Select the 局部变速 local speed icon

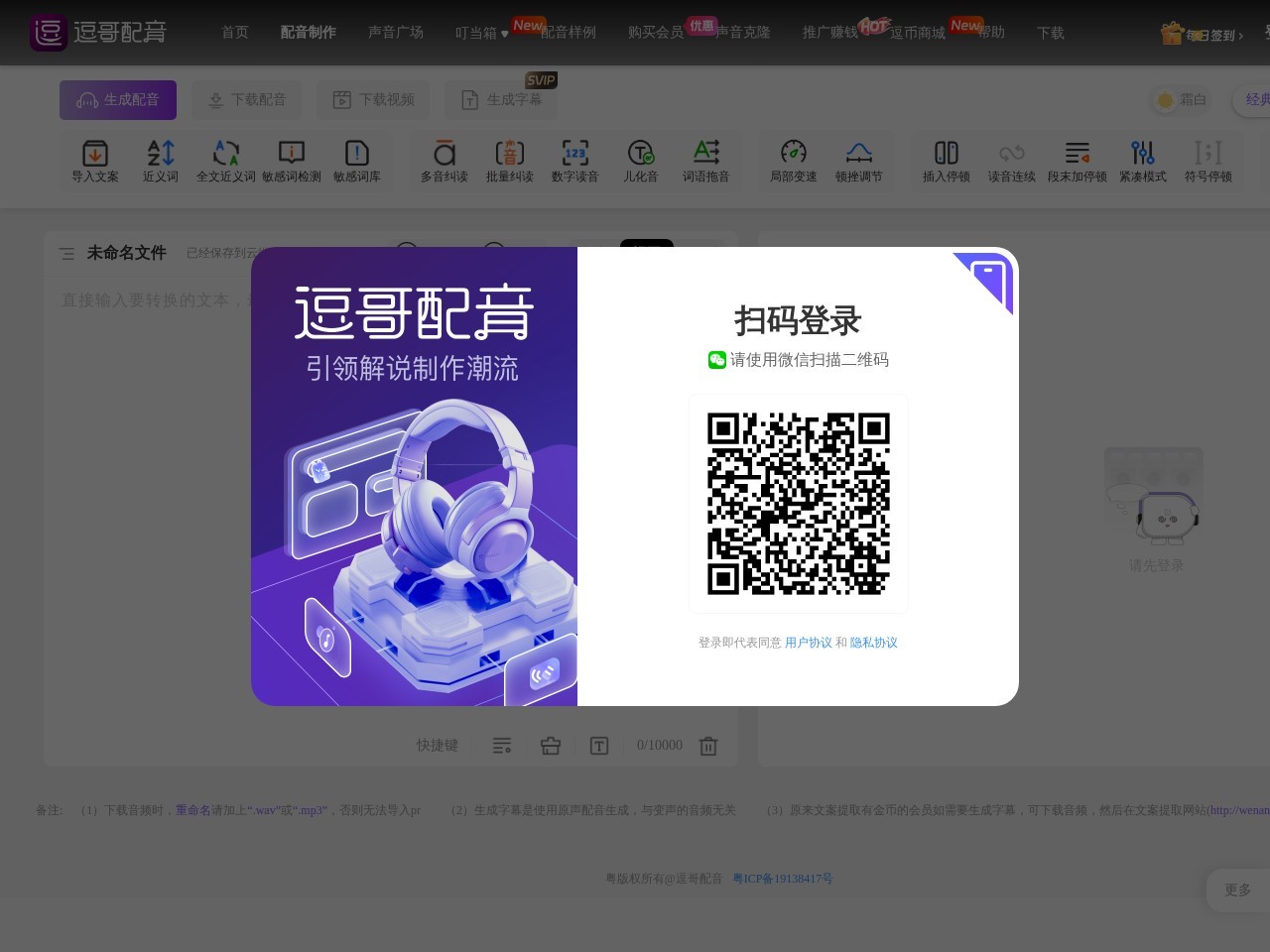pos(793,161)
